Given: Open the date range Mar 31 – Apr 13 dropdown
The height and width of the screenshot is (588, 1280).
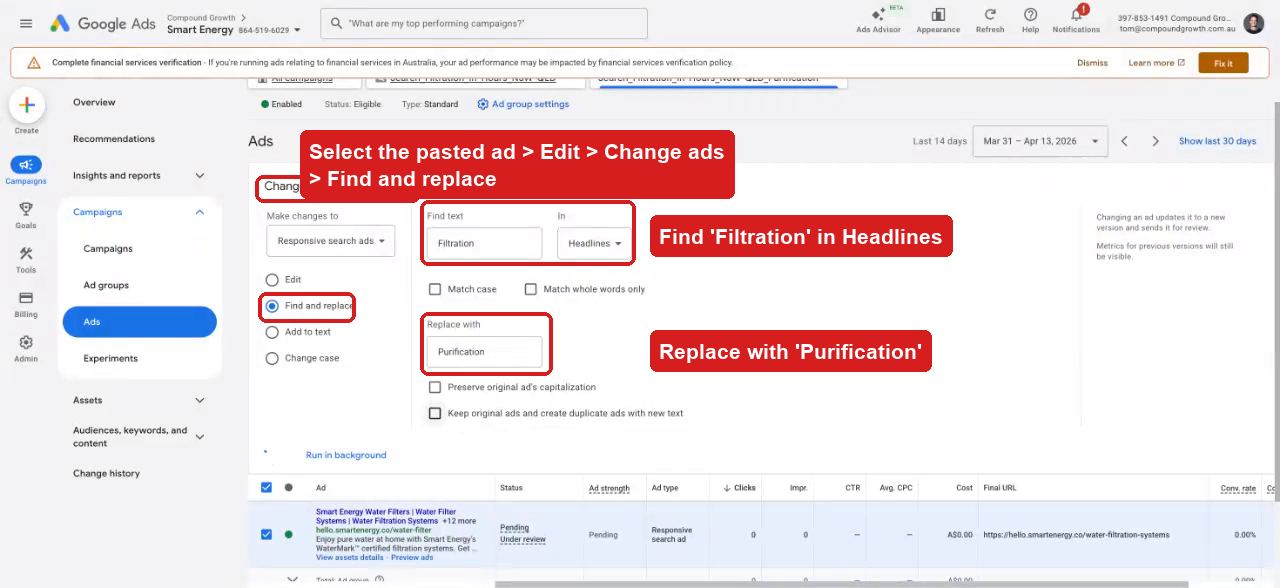Looking at the screenshot, I should pyautogui.click(x=1042, y=141).
